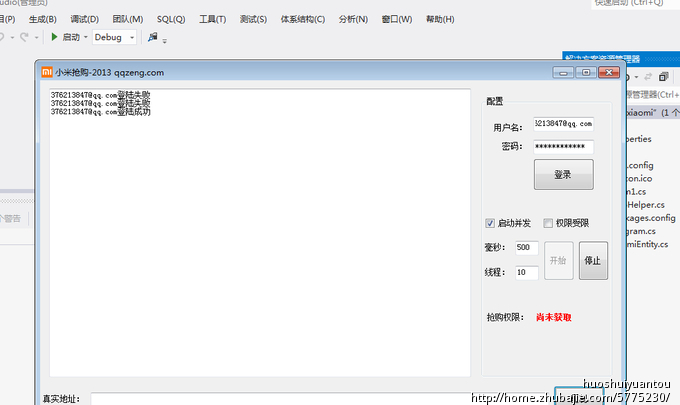Viewport: 680px width, 405px height.
Task: Open the 测试(S) menu
Action: (253, 19)
